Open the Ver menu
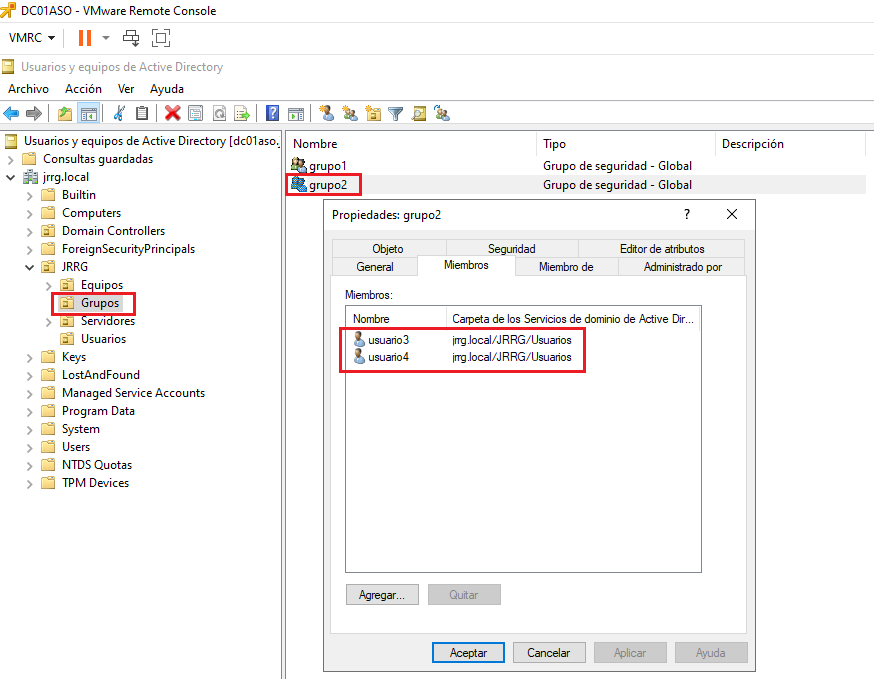 point(126,89)
